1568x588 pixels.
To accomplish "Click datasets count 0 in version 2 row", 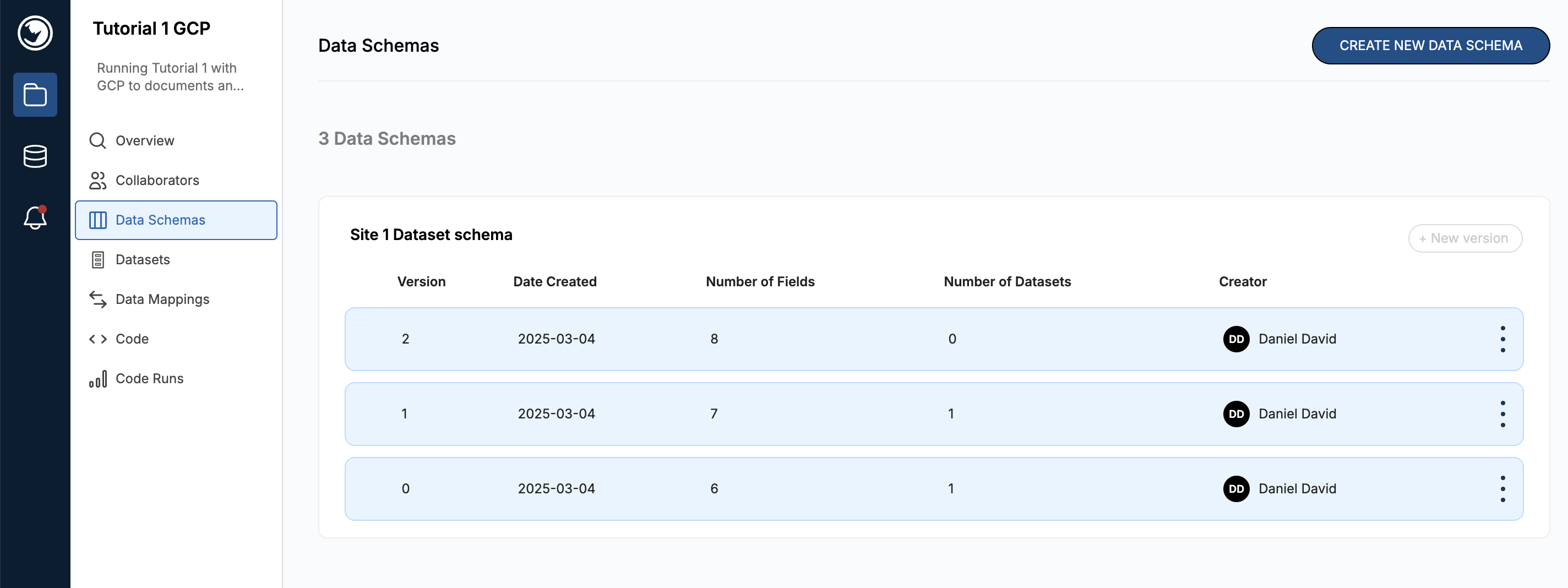I will click(952, 339).
